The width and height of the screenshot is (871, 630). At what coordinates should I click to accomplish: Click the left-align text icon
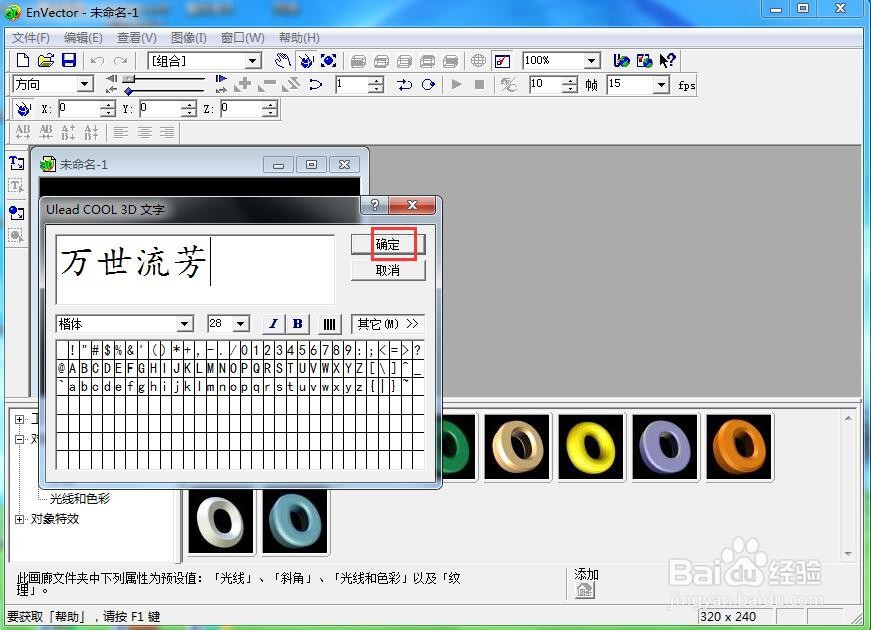coord(121,132)
